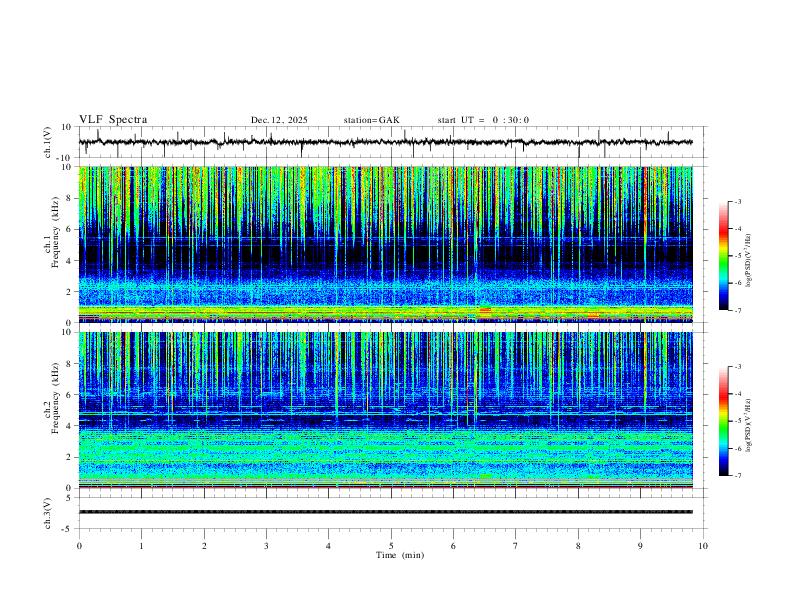This screenshot has height=612, width=792.
Task: Click the ch.3 flat voltage trace
Action: 385,512
